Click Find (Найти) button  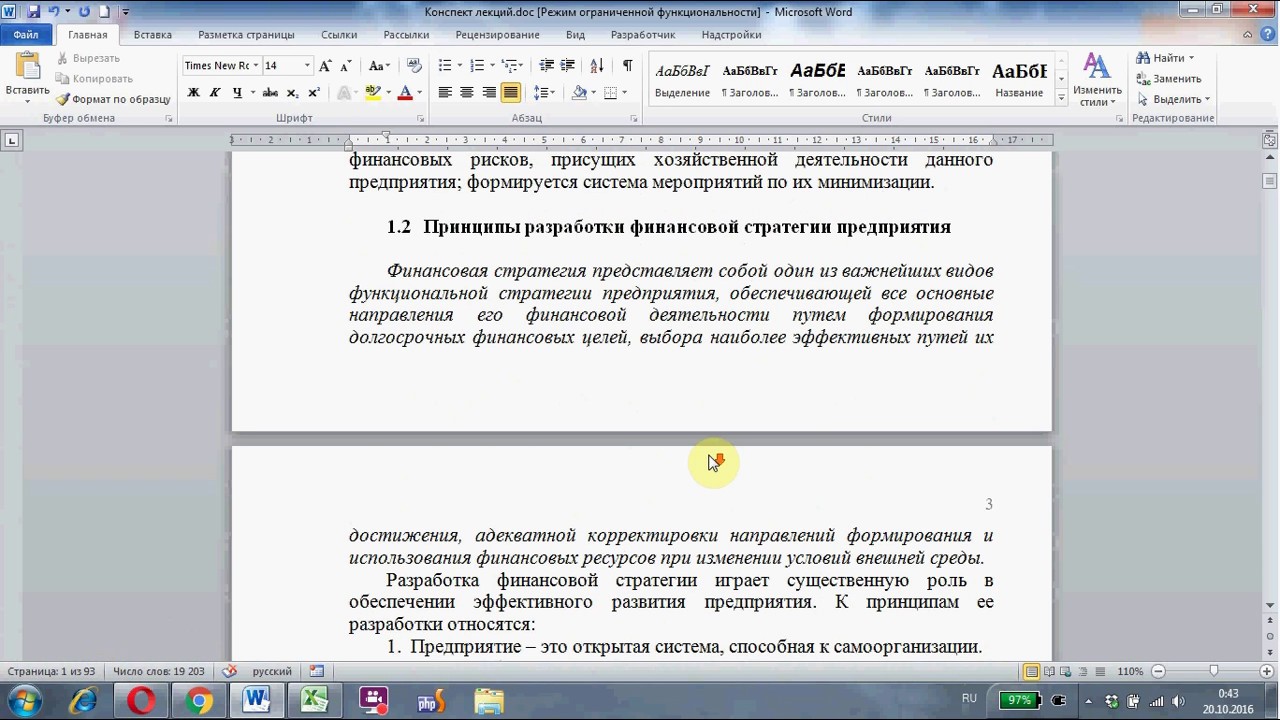[x=1165, y=58]
